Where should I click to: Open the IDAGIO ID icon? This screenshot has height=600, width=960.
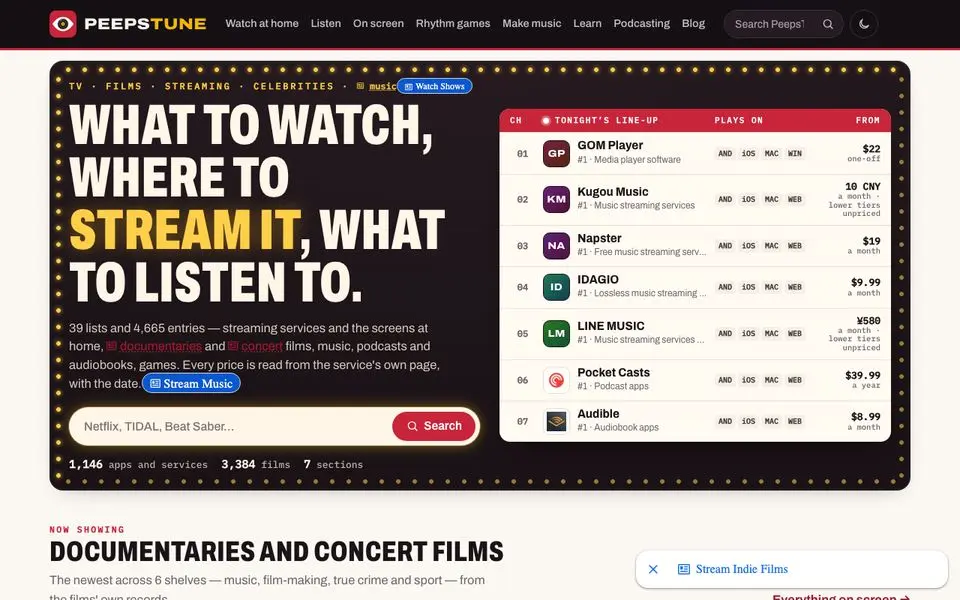tap(556, 287)
